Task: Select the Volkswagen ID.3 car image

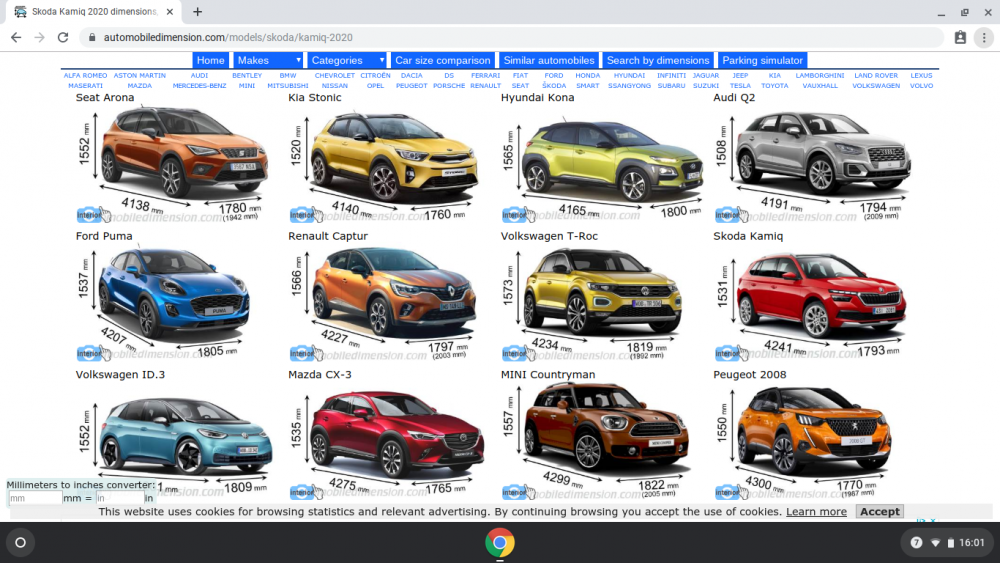Action: click(x=186, y=437)
